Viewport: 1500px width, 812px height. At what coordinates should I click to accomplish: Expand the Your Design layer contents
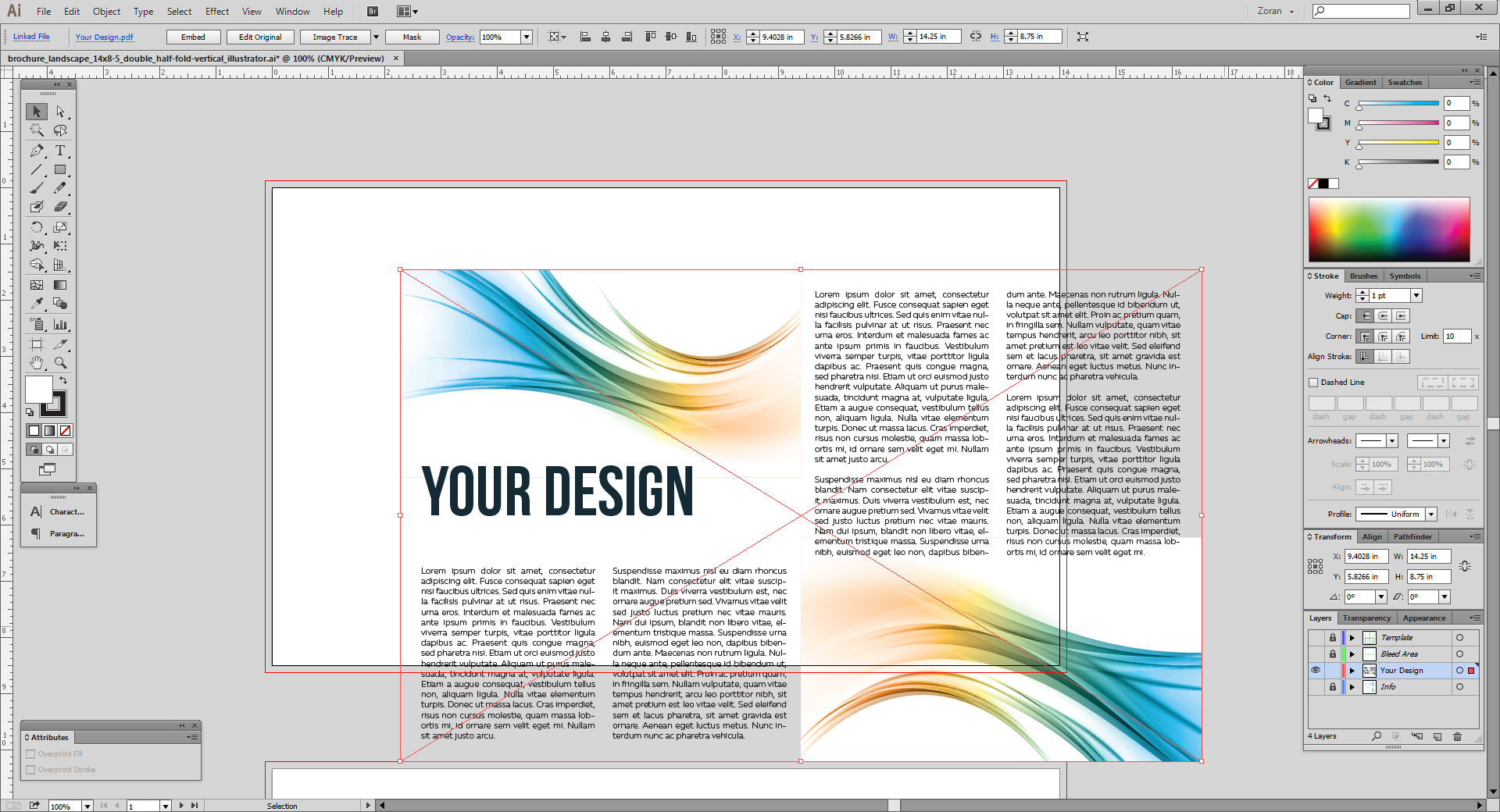1352,670
